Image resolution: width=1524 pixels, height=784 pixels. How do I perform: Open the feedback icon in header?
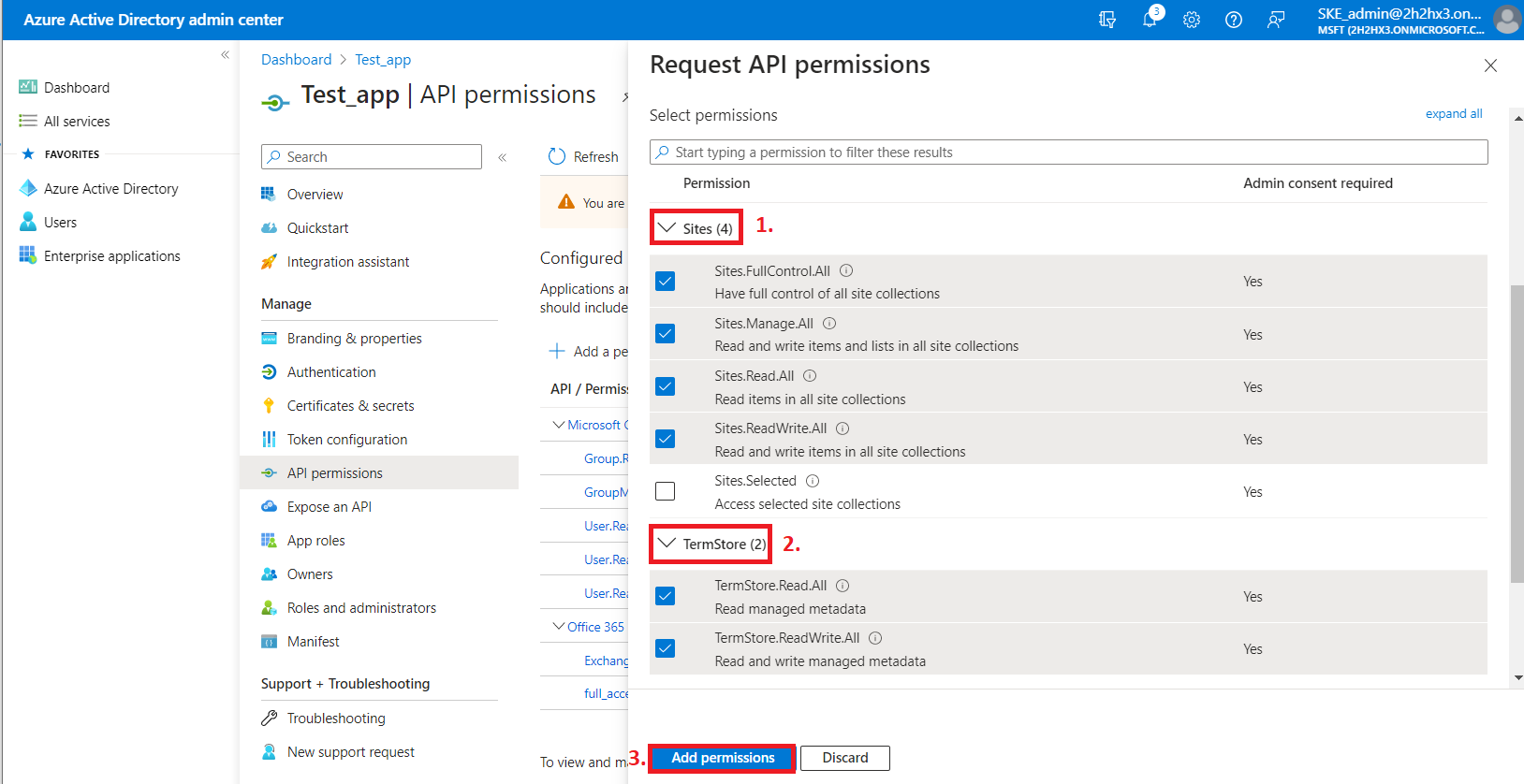click(x=1276, y=20)
